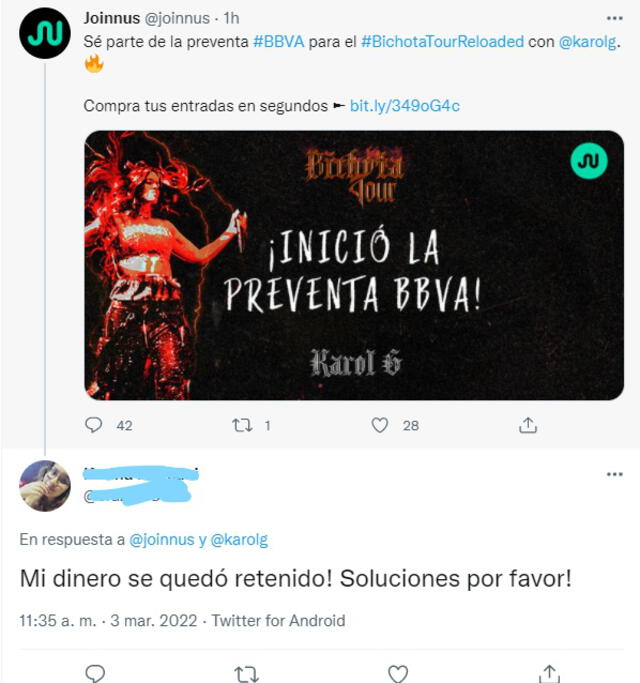The width and height of the screenshot is (640, 683).
Task: Open the replying user's profile photo
Action: (45, 486)
